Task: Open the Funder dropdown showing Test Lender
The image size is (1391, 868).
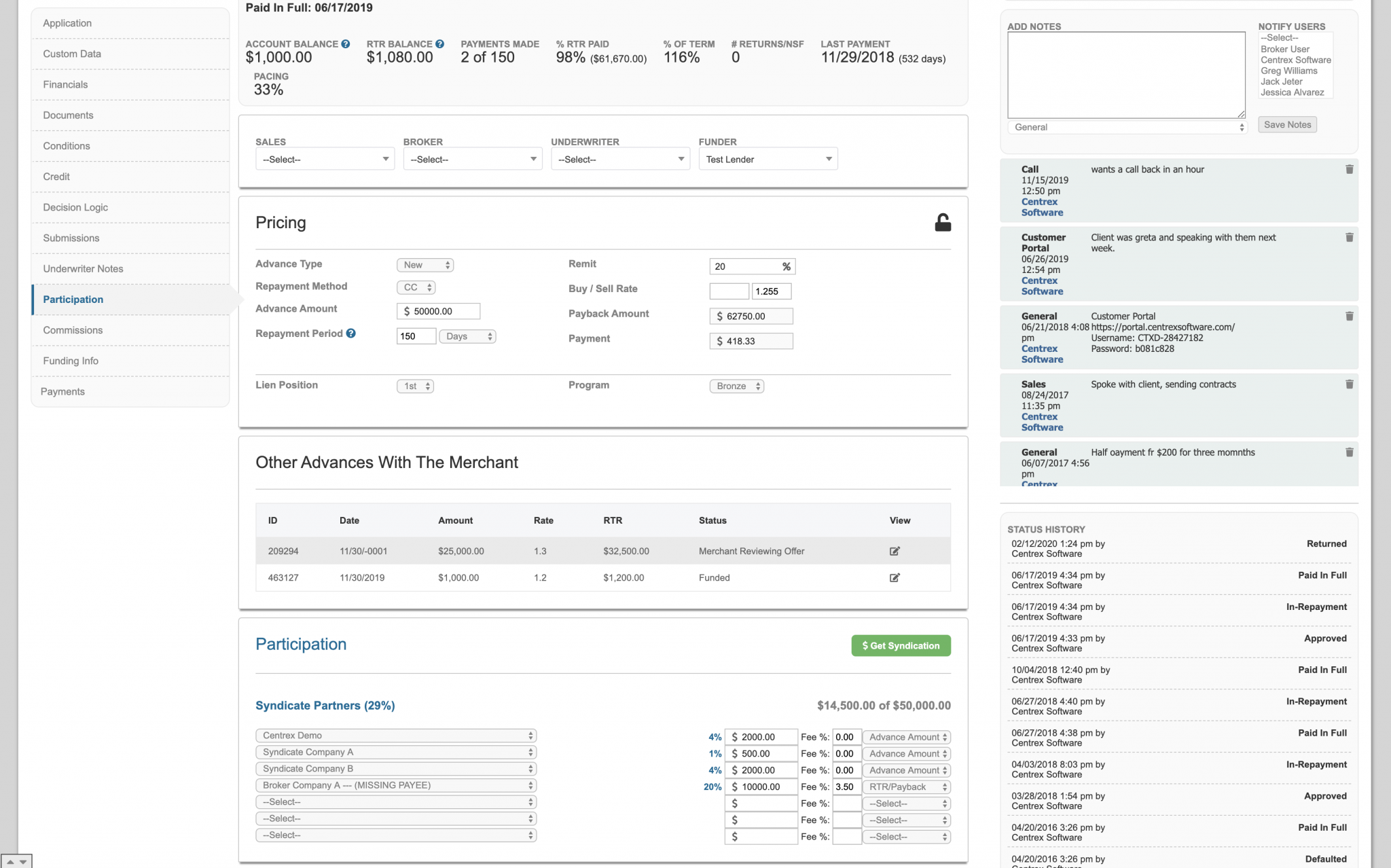Action: click(x=767, y=159)
